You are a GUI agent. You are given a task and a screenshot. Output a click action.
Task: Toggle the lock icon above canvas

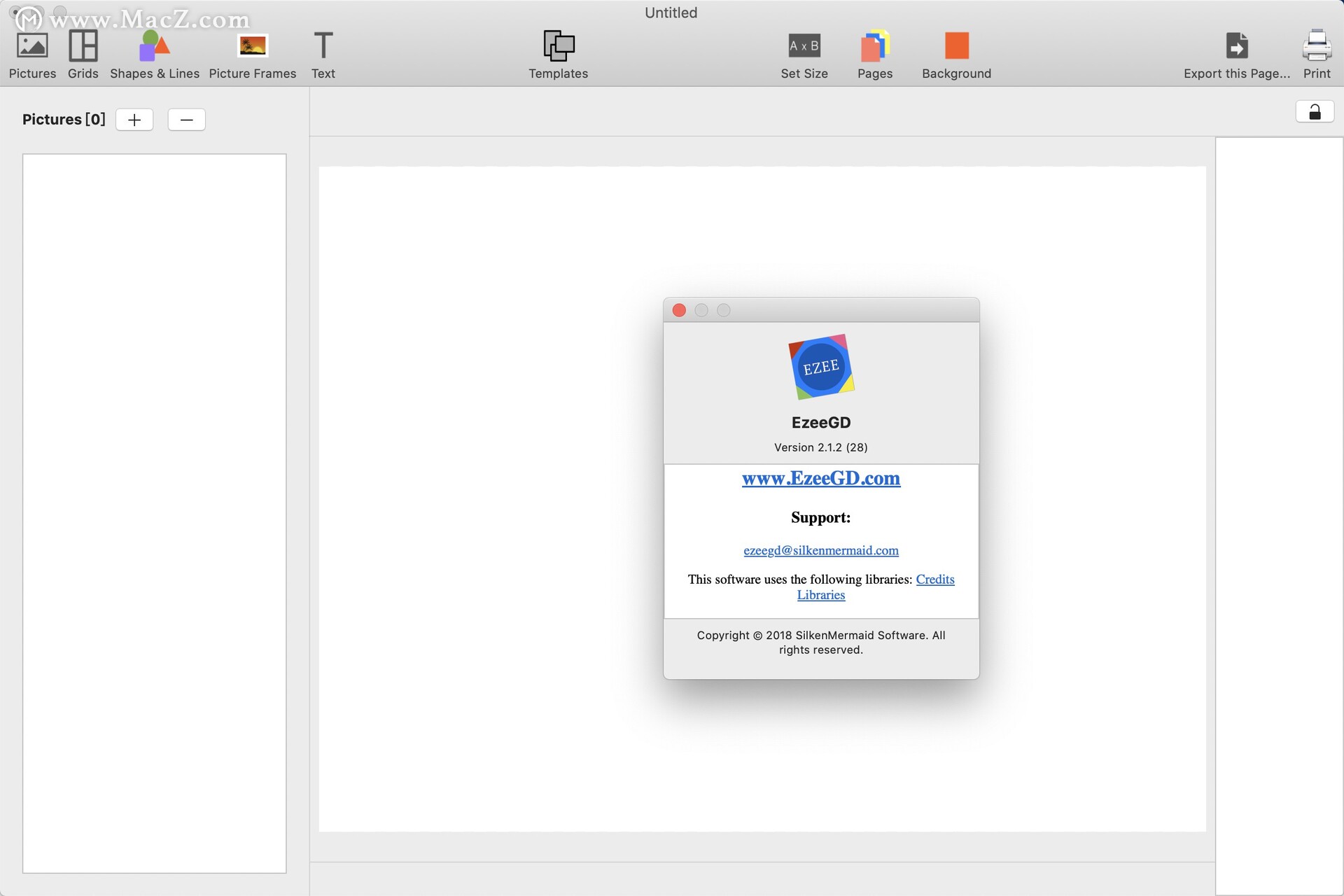pos(1315,112)
